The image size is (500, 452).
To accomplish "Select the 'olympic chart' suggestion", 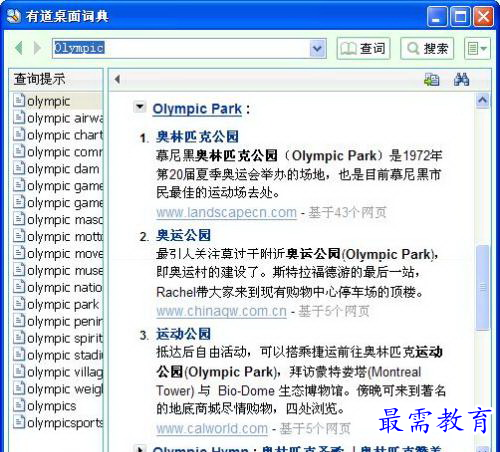I will coord(58,135).
